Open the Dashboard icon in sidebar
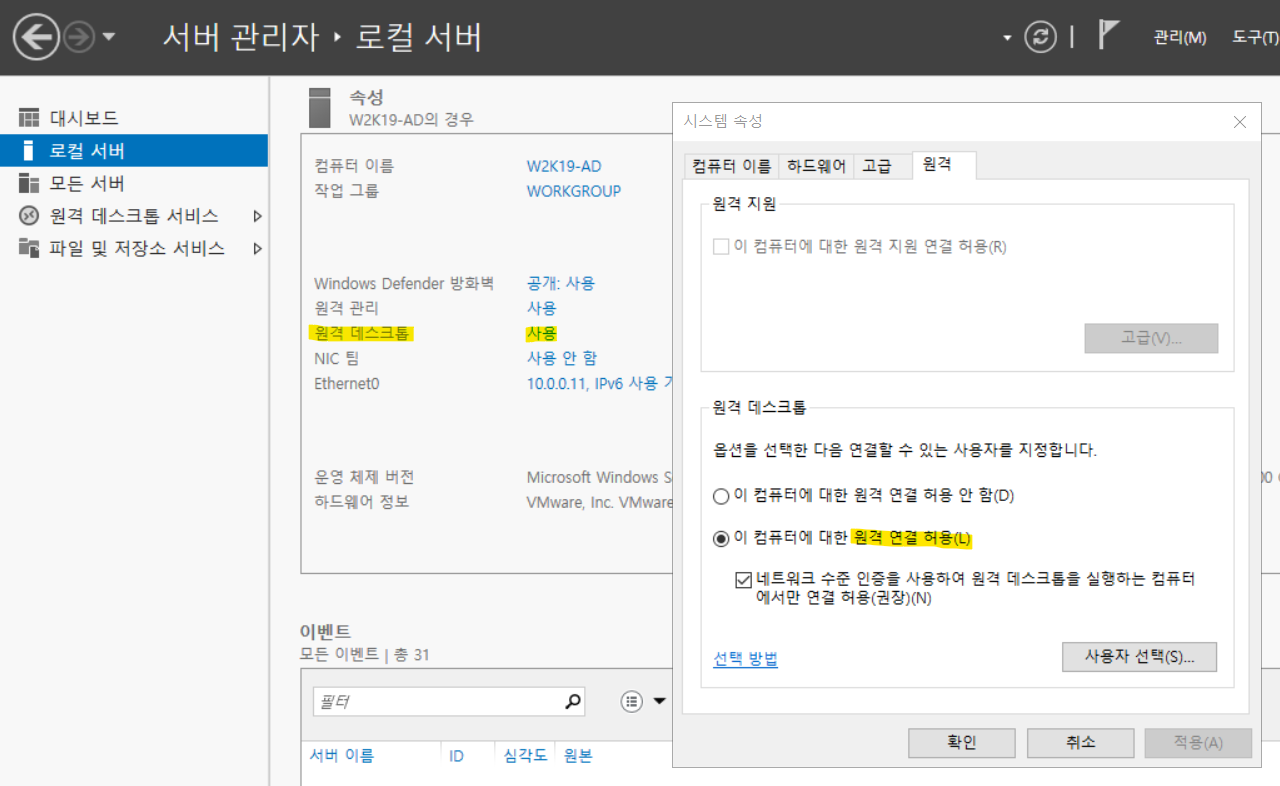Screen dimensions: 1280x786 30,117
